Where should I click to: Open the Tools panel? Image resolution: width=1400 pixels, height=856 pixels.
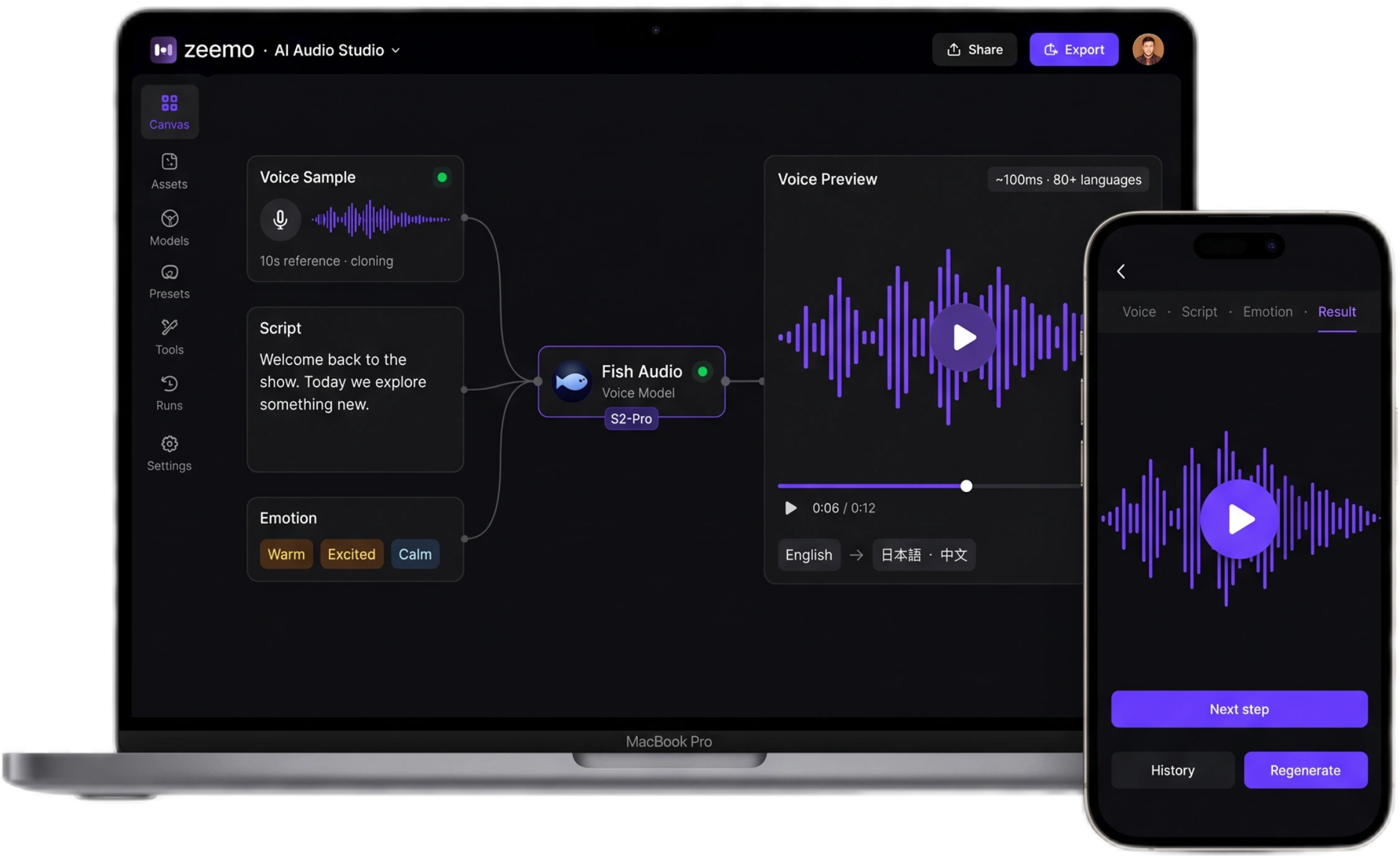coord(169,337)
